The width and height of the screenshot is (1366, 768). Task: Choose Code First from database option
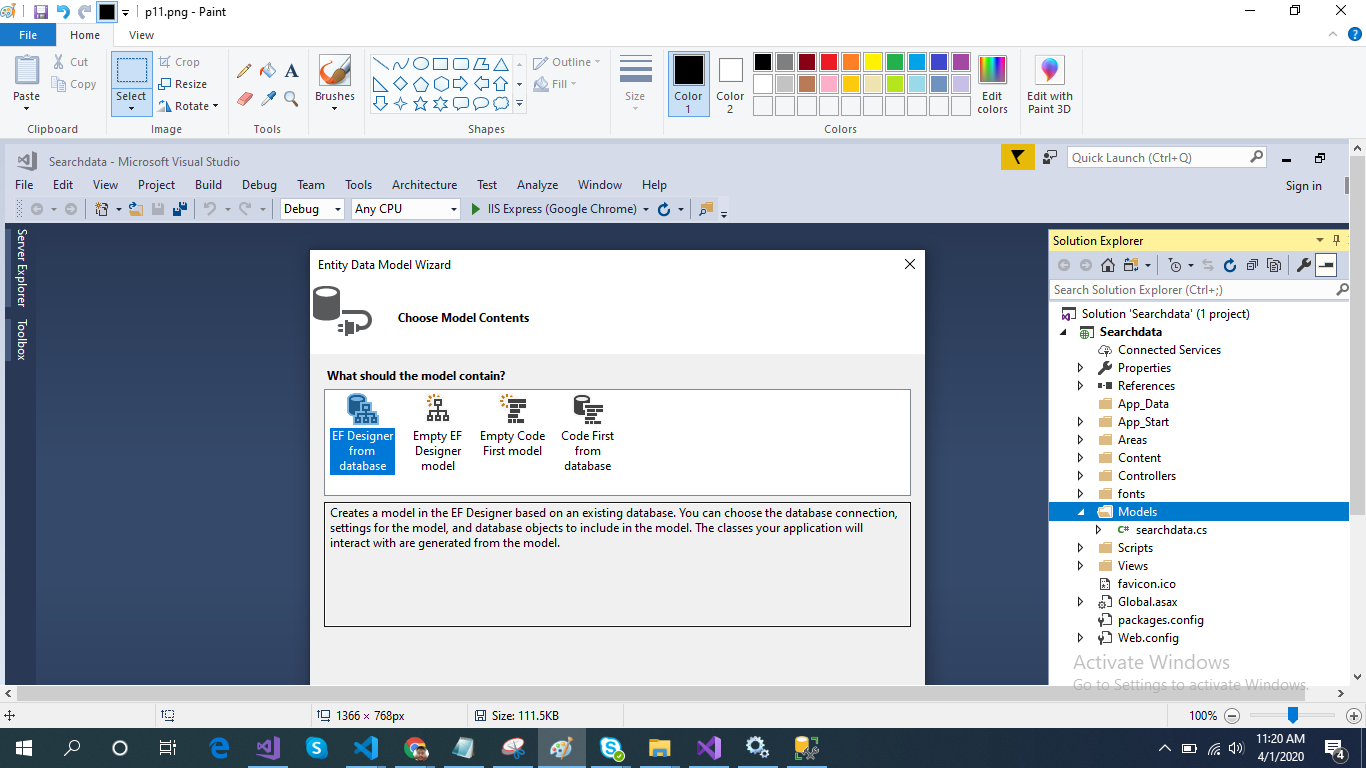point(588,432)
